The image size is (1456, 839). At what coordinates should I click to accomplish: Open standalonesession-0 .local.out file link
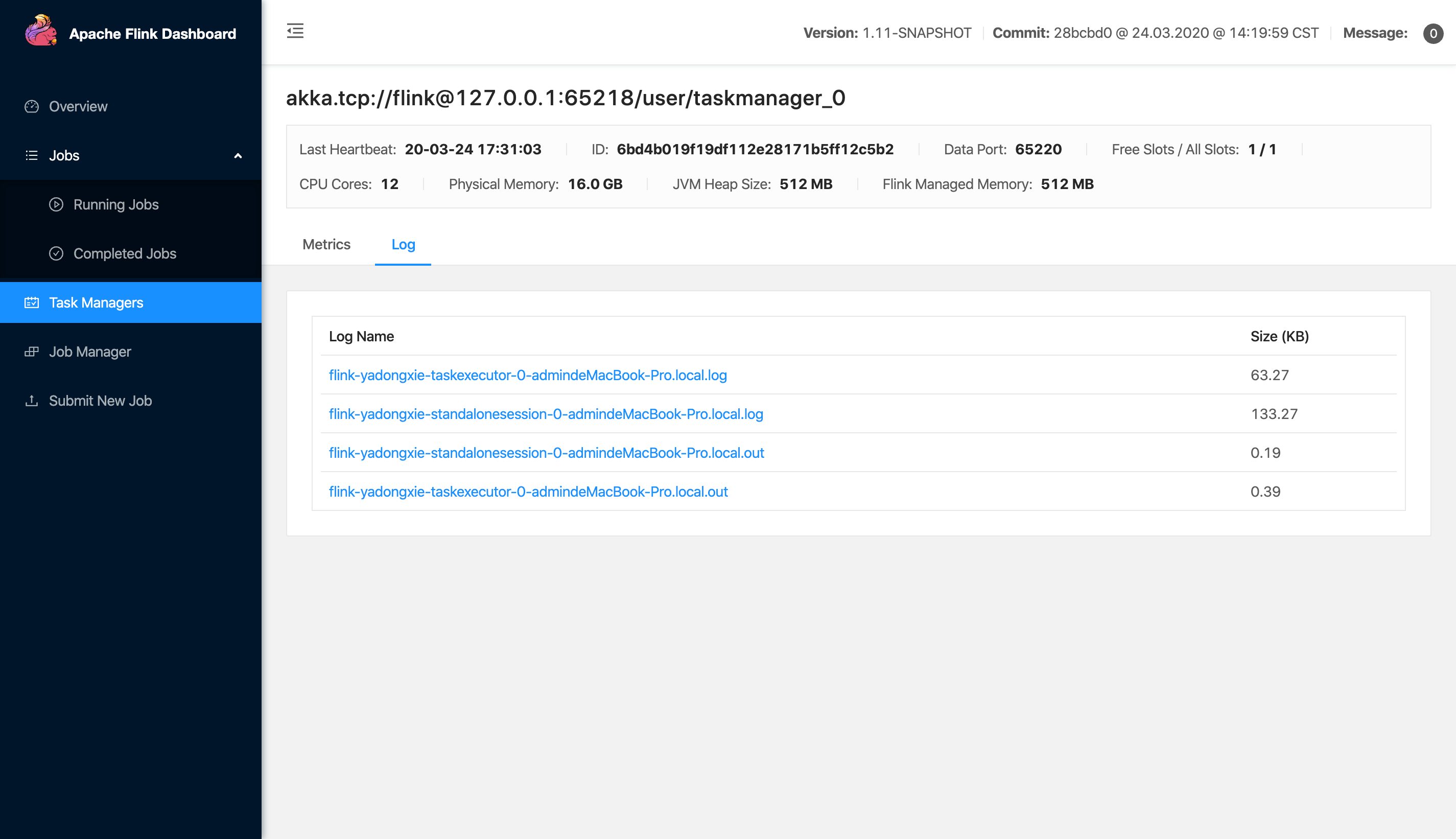(546, 453)
